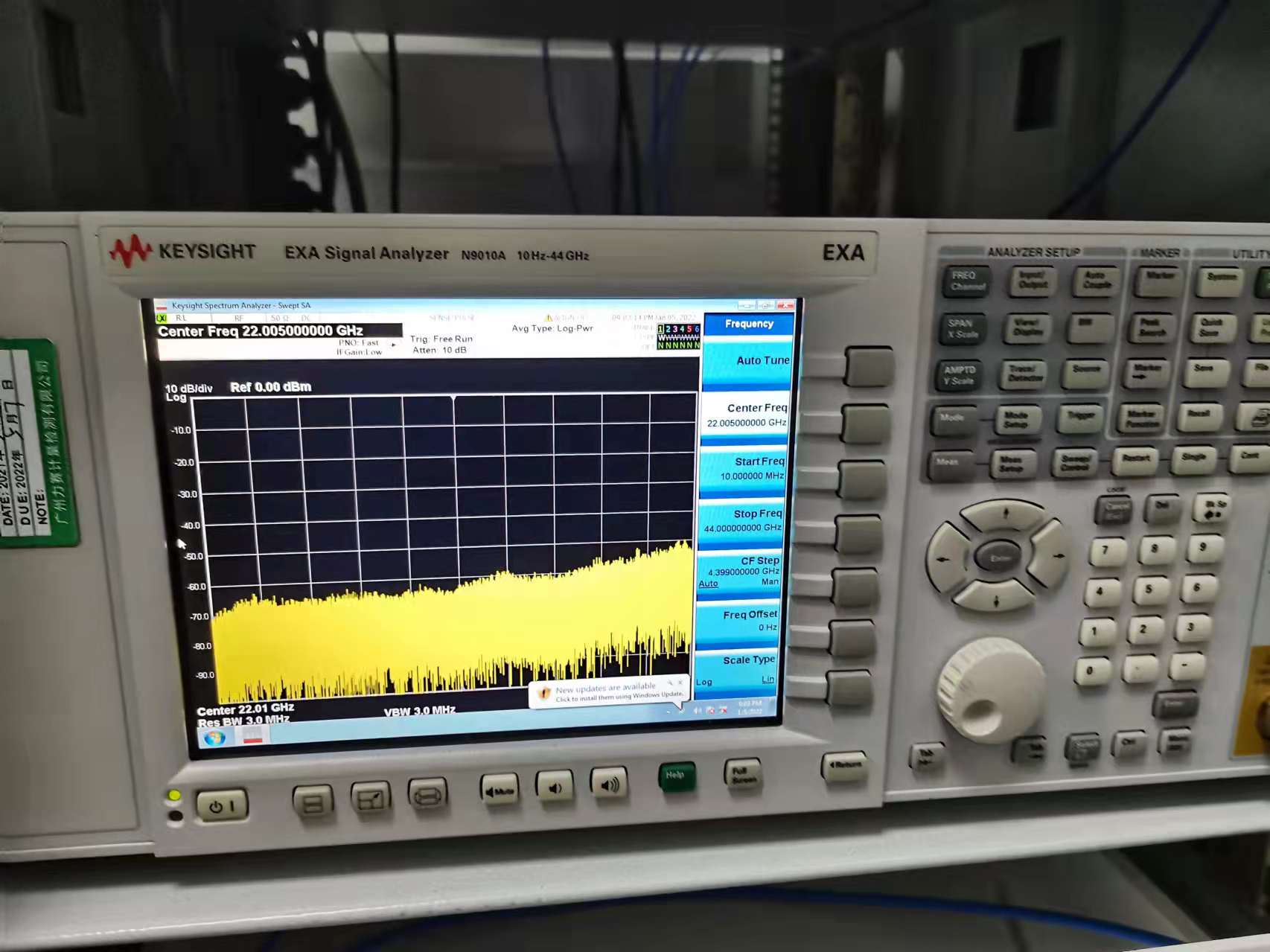Select the Stop Freq softkey
Image resolution: width=1270 pixels, height=952 pixels.
pyautogui.click(x=743, y=520)
